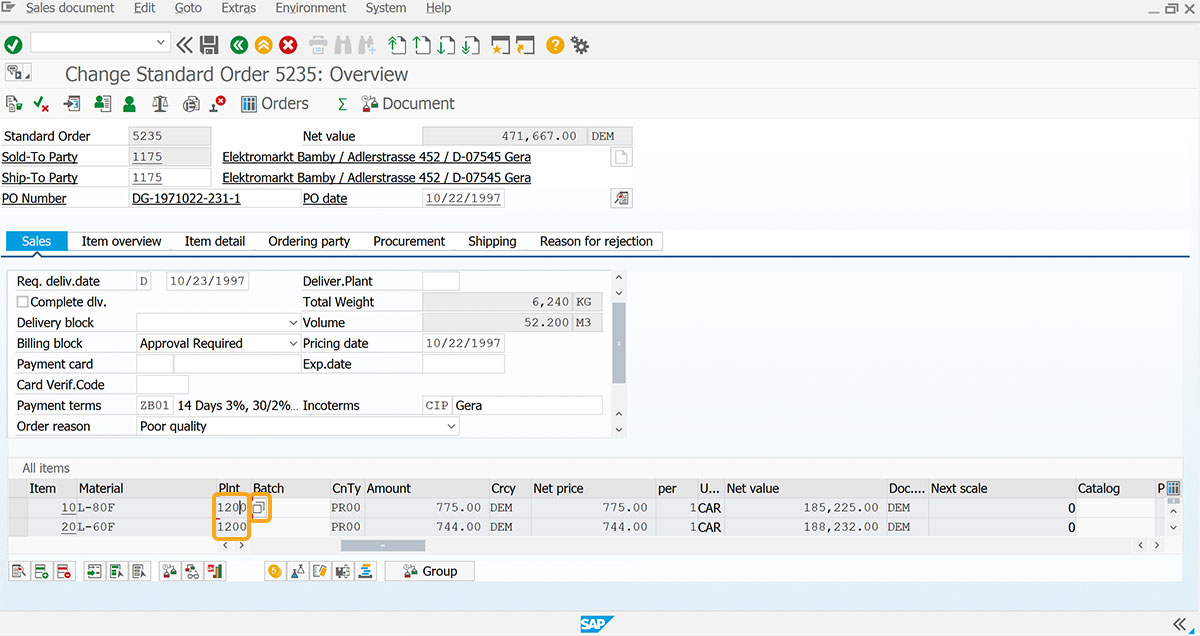Screen dimensions: 1200x636
Task: Switch to the Item overview tab
Action: pyautogui.click(x=121, y=241)
